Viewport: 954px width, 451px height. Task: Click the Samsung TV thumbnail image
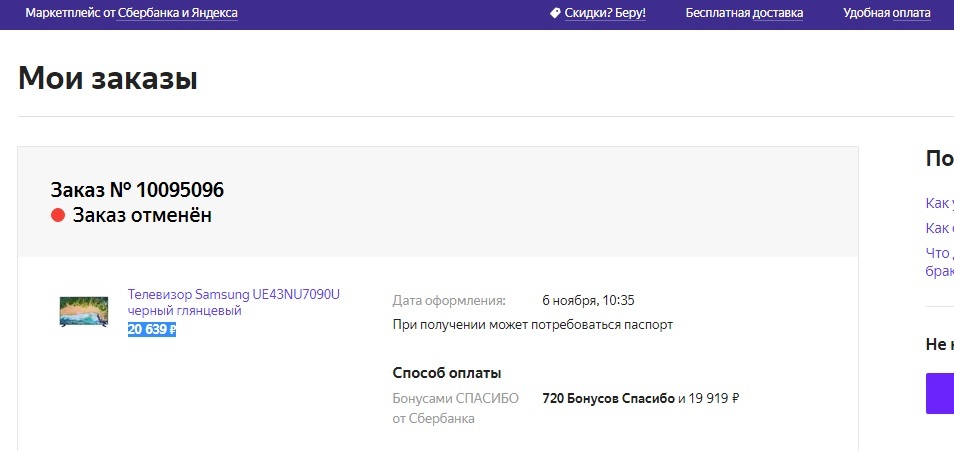[x=84, y=312]
